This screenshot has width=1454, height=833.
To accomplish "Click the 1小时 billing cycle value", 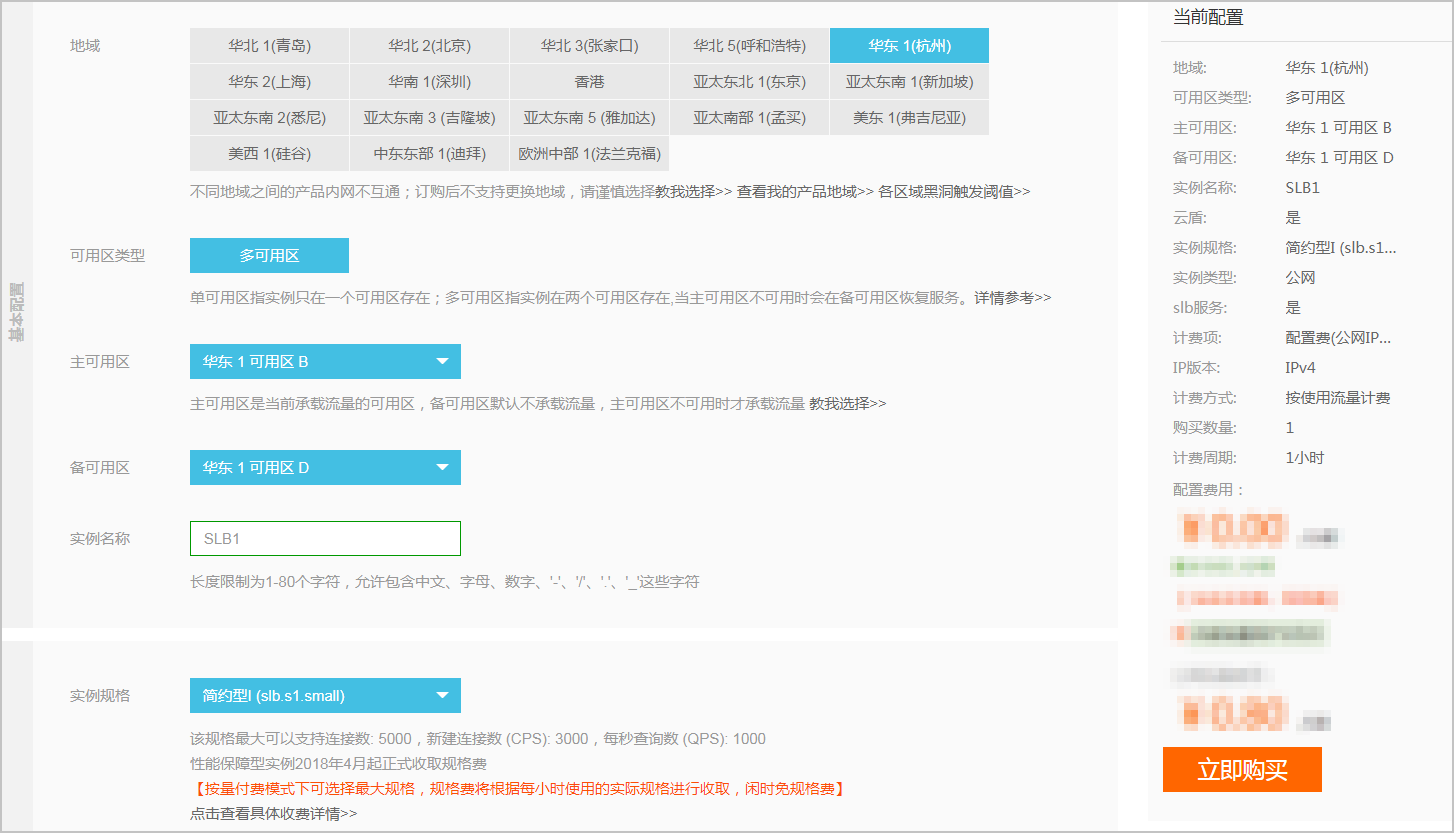I will point(1305,458).
